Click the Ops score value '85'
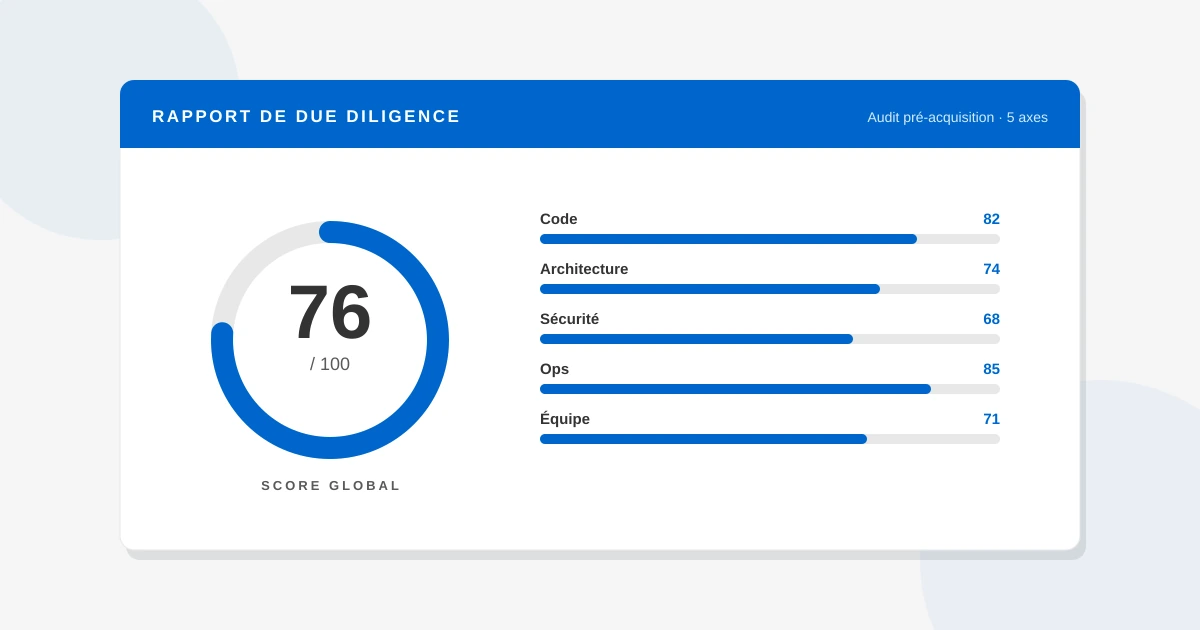The image size is (1200, 630). [x=991, y=369]
